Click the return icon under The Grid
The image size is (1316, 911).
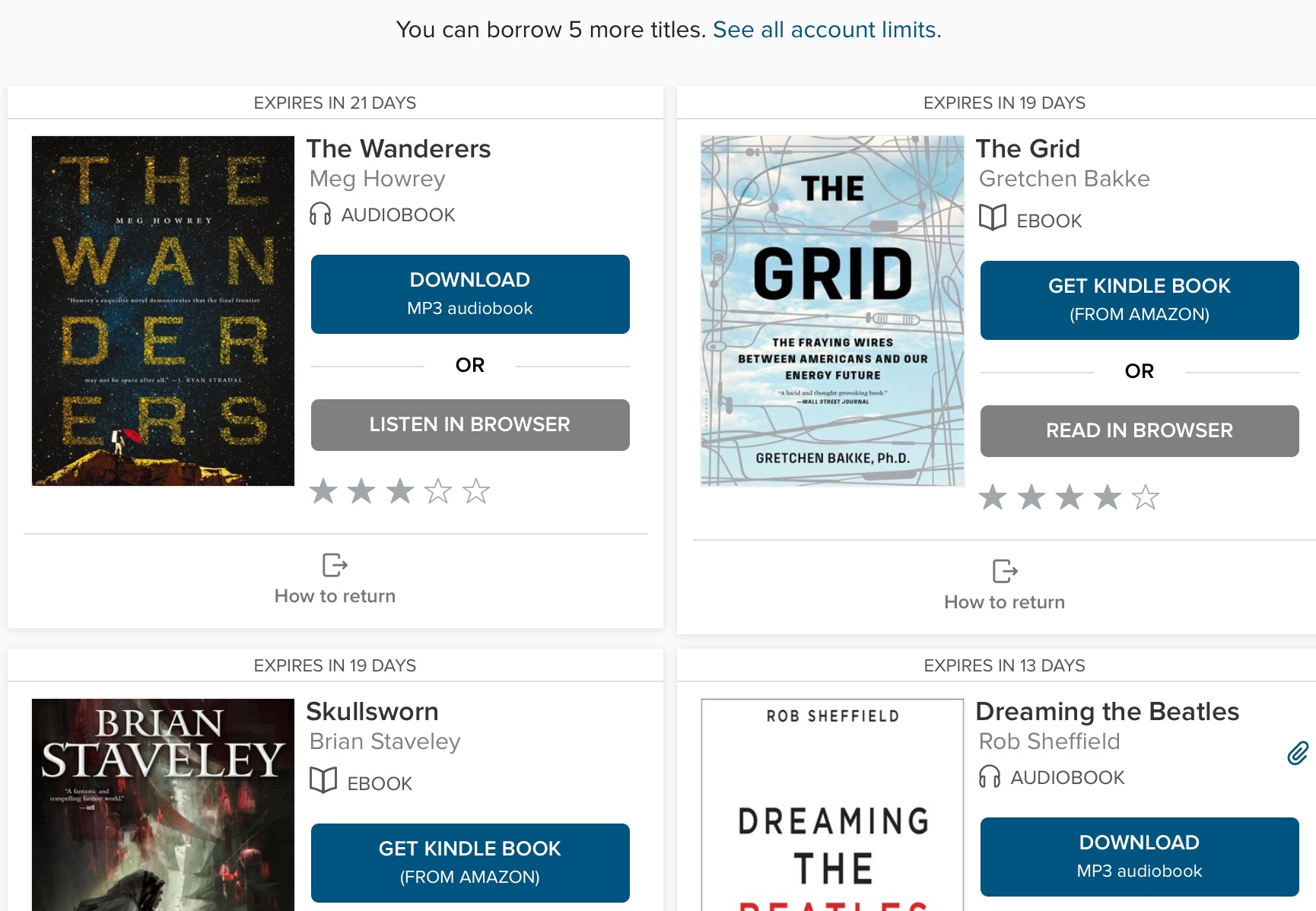pos(1004,571)
